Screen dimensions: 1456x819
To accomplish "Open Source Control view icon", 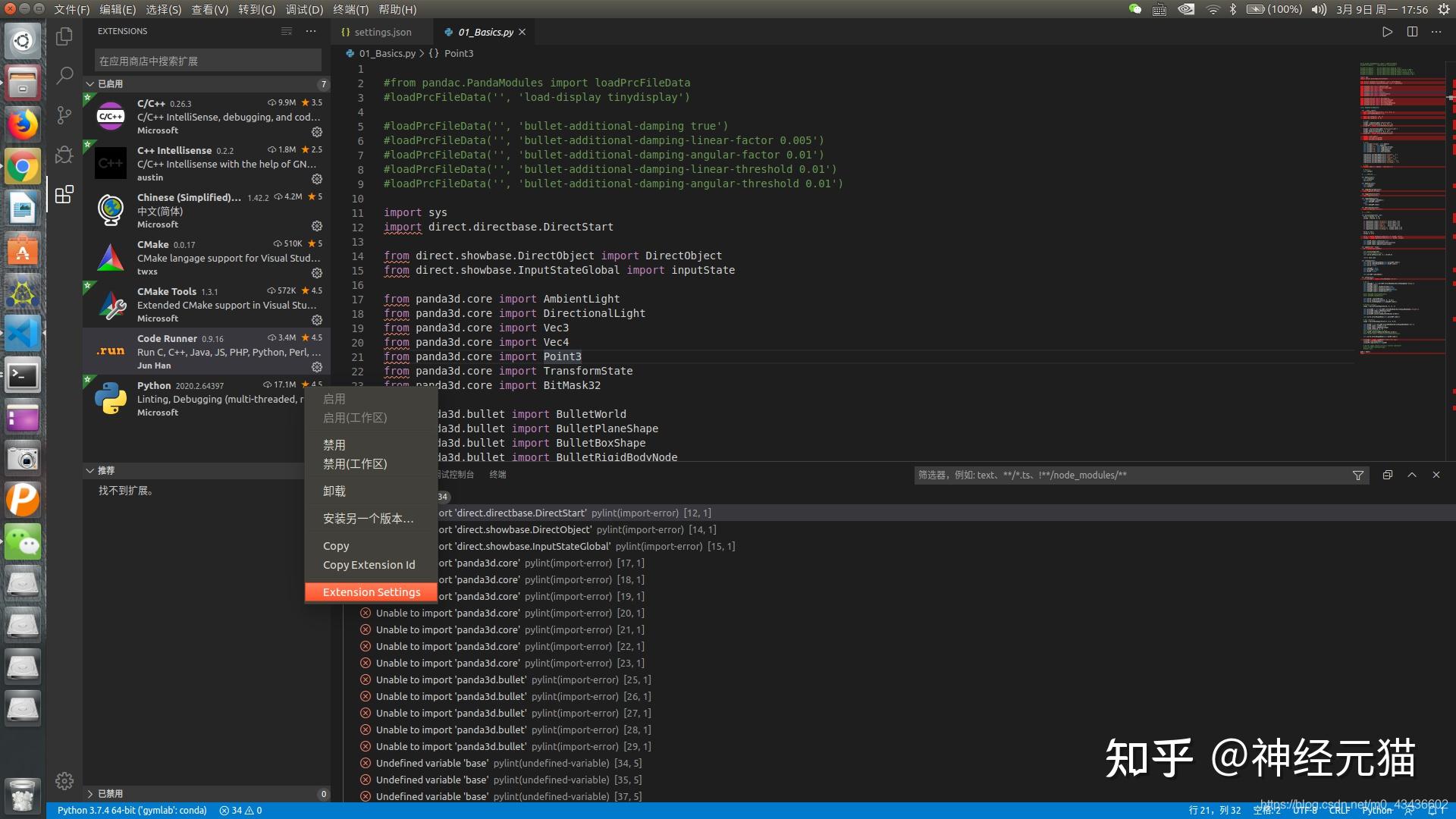I will pos(64,115).
